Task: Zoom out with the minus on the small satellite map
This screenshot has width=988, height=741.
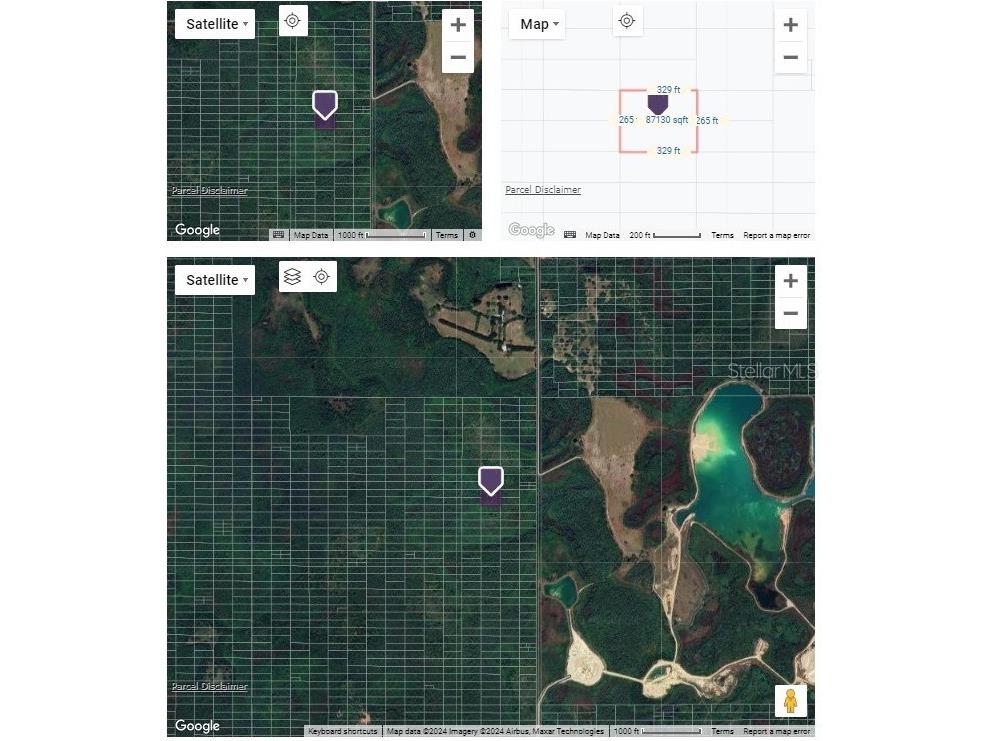Action: 458,57
